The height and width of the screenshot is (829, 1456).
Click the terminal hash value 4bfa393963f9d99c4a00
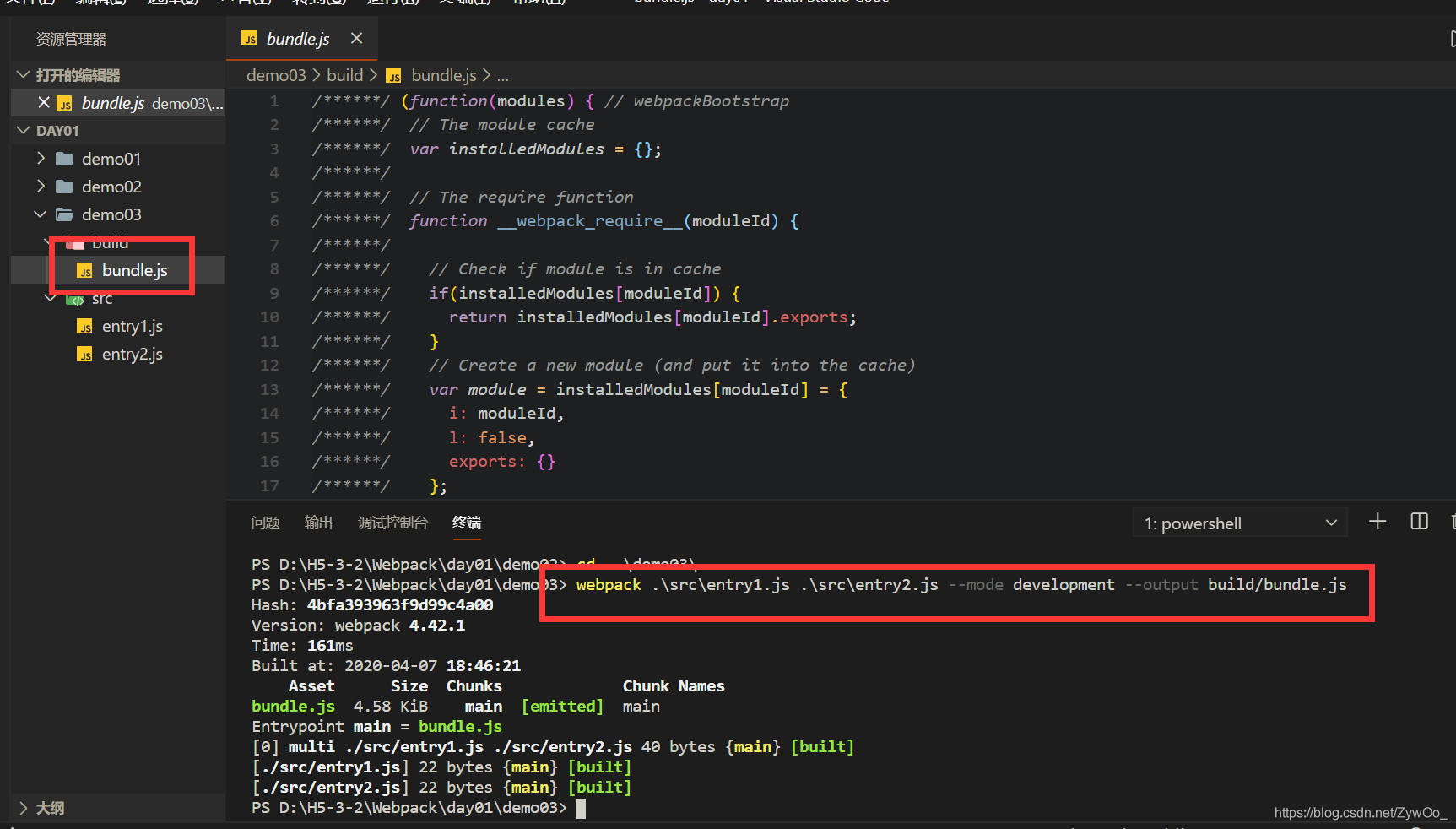tap(400, 604)
